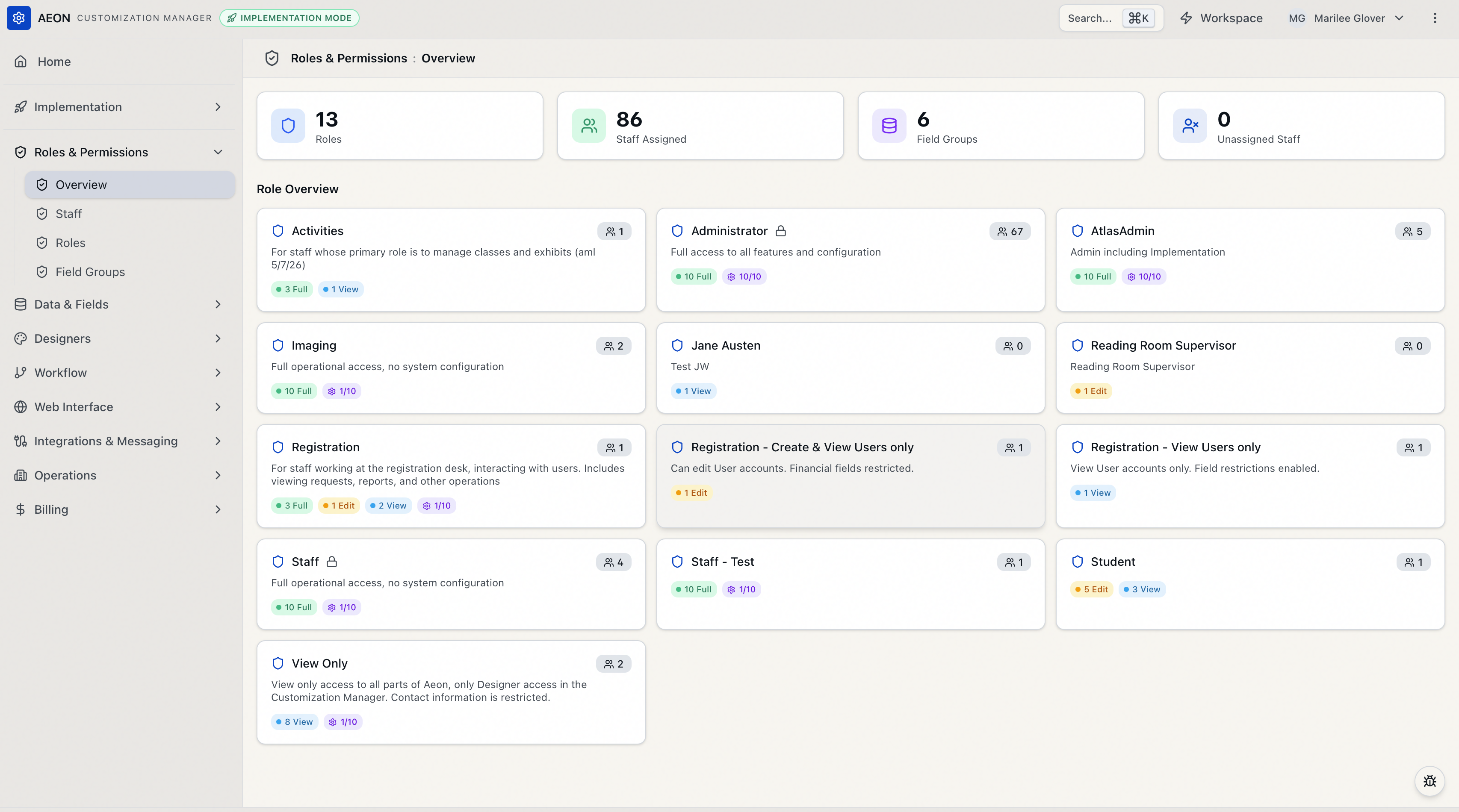Expand the Data & Fields section
The width and height of the screenshot is (1459, 812).
120,304
